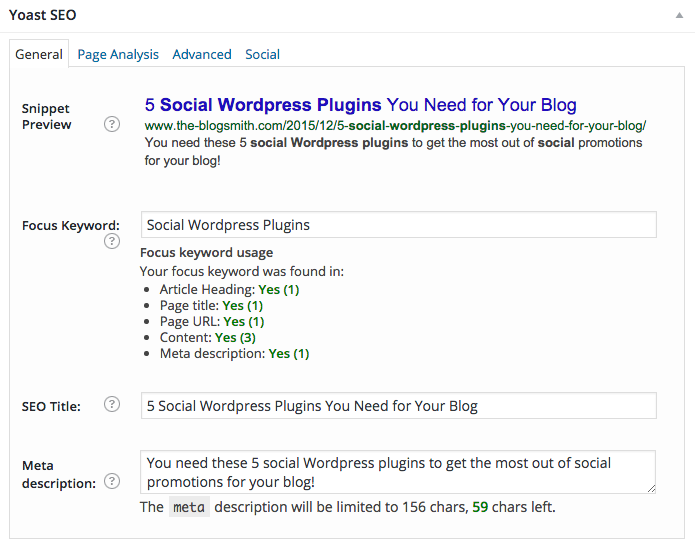
Task: Click the 'Focus keyword usage' heading
Action: point(207,253)
